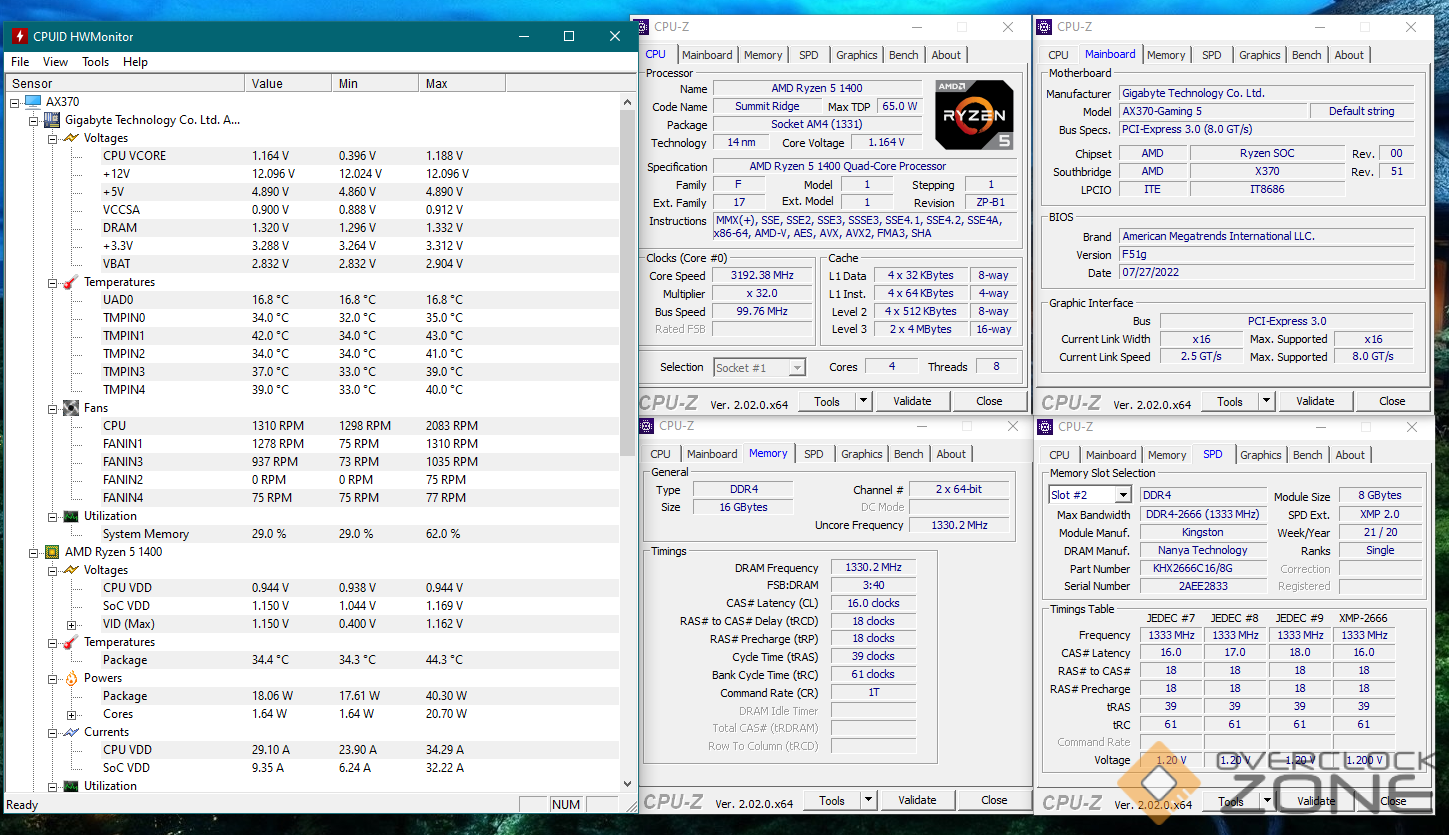The height and width of the screenshot is (835, 1449).
Task: Click the Powers flame icon
Action: coord(71,678)
